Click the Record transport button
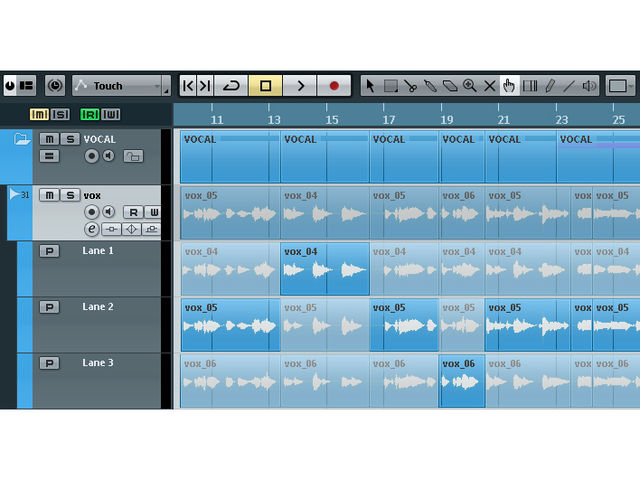The height and width of the screenshot is (480, 640). click(334, 86)
